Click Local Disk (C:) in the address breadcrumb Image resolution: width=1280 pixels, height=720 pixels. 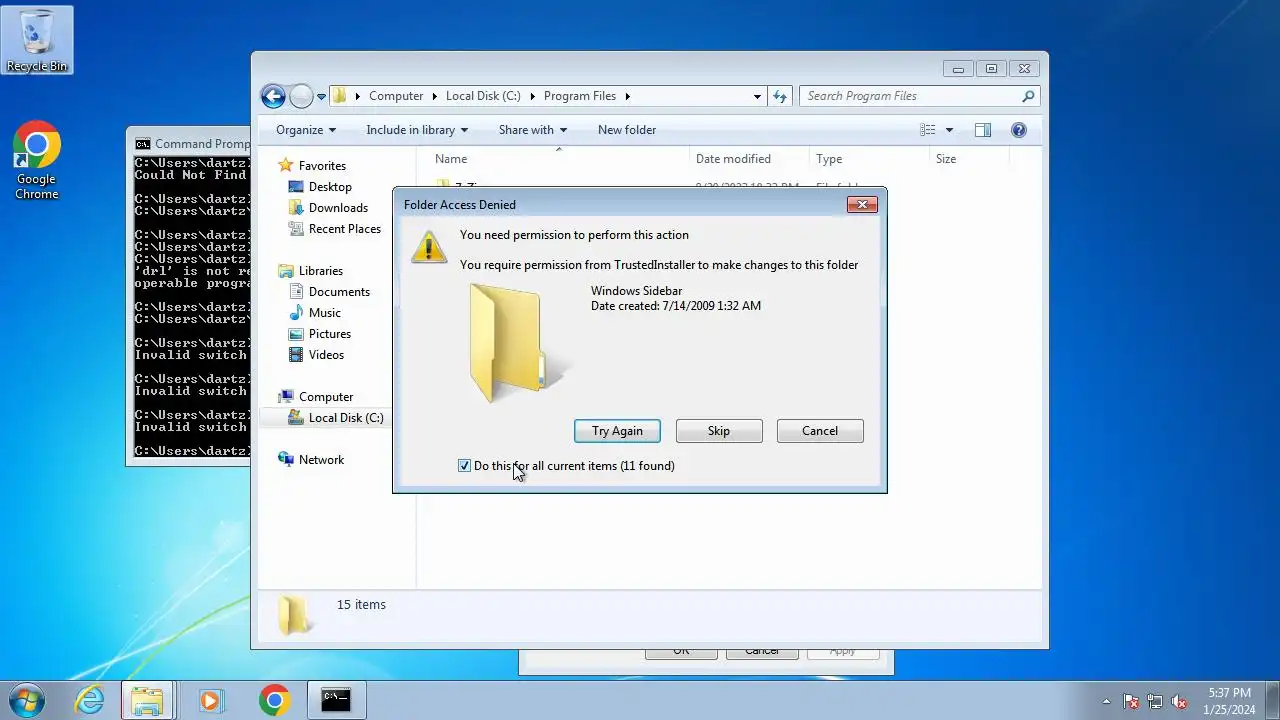[483, 96]
